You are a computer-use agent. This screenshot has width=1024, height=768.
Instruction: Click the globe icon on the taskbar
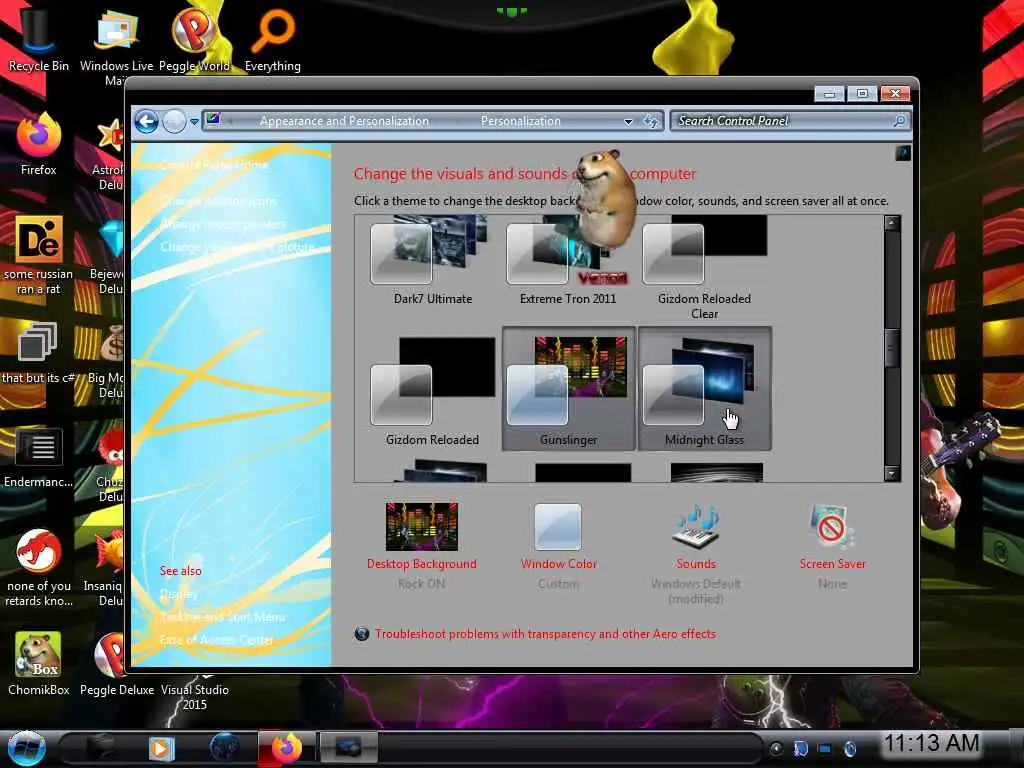pos(224,748)
